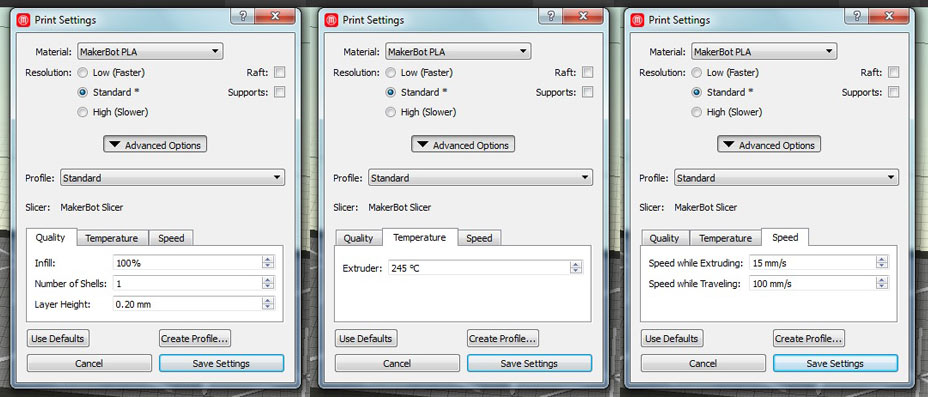Click Save Settings in left window
Screen dimensions: 928x397
[x=221, y=363]
